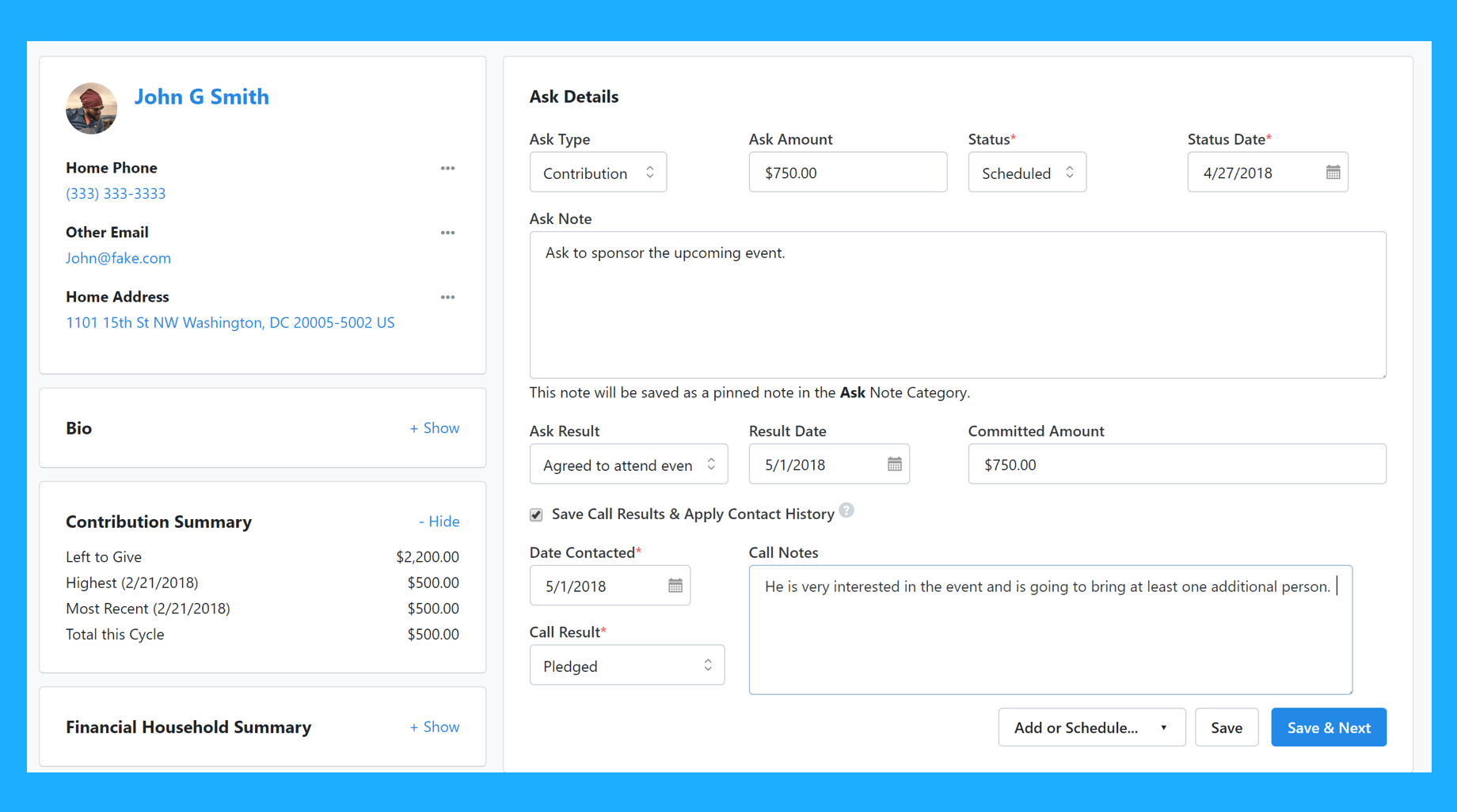
Task: Uncheck Save Call Results & Apply Contact History
Action: click(536, 515)
